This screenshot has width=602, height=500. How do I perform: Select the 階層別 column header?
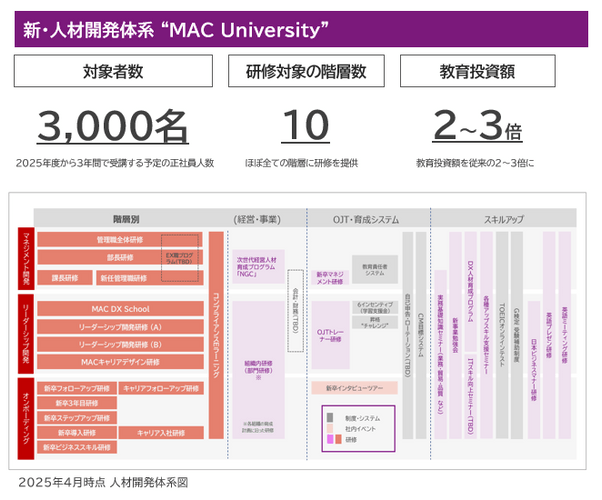tap(126, 219)
